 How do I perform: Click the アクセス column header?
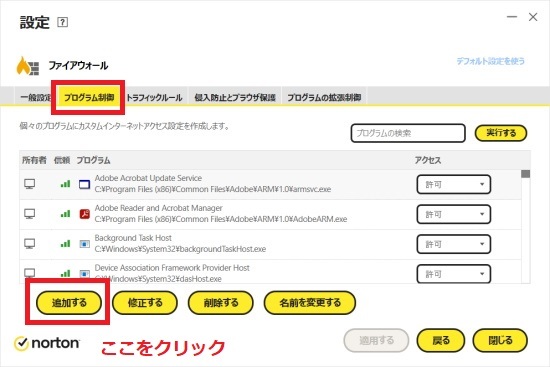tap(428, 160)
